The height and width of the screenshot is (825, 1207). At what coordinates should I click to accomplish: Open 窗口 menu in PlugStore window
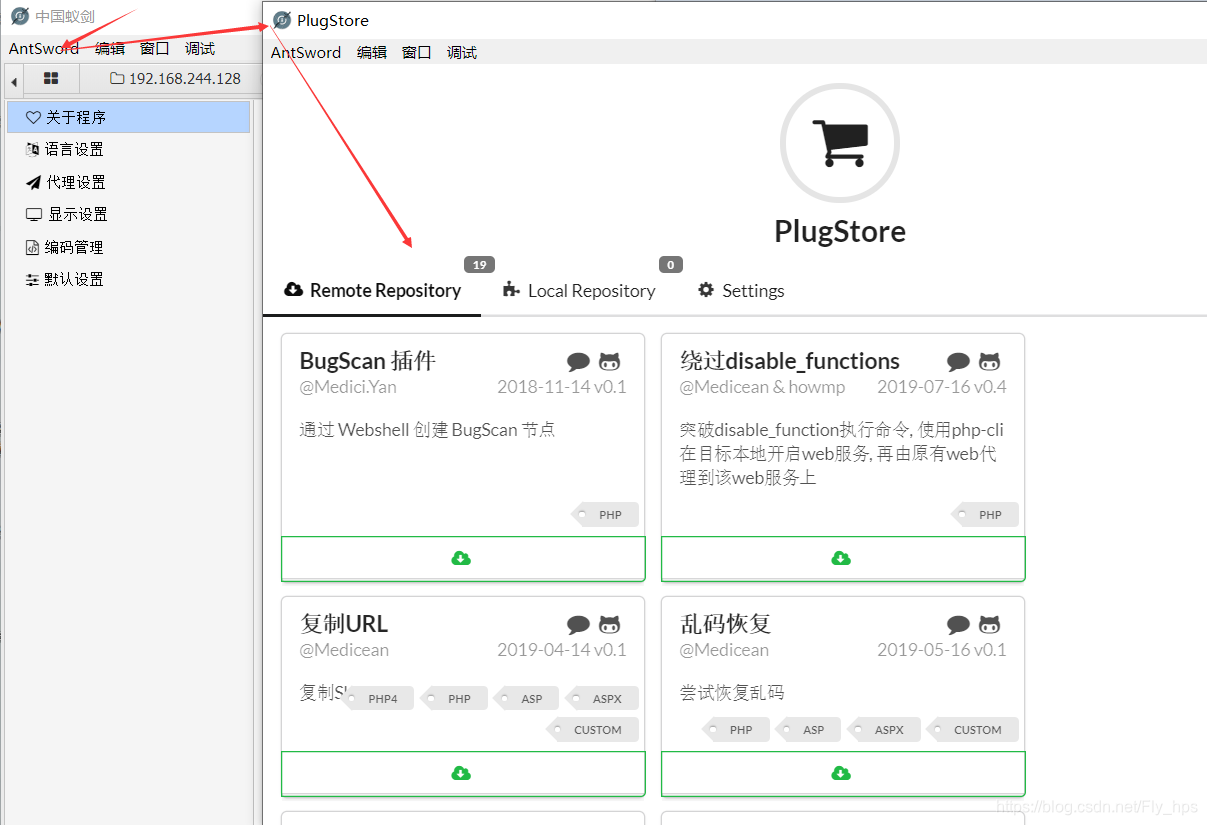[417, 52]
